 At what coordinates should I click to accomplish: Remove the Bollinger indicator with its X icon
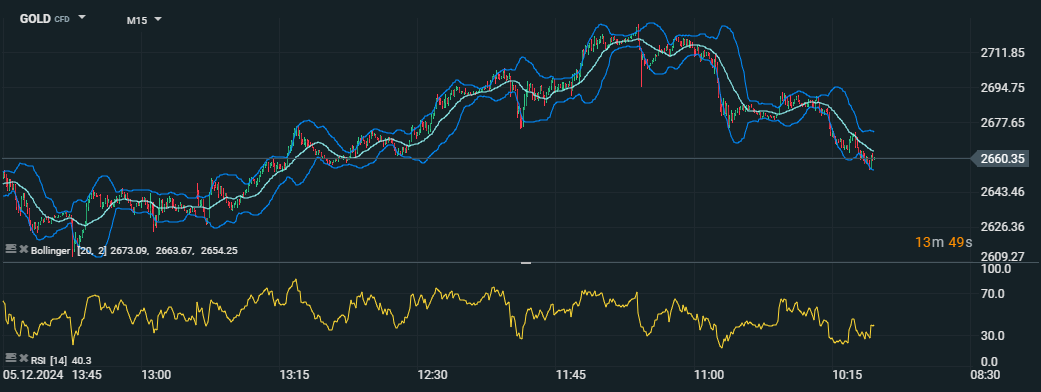click(23, 250)
